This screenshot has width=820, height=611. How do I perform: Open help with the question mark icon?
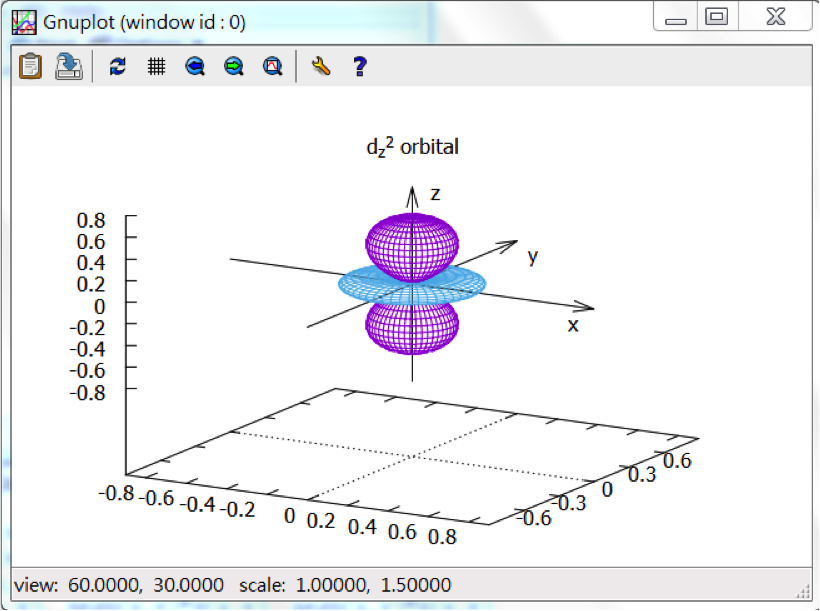click(360, 67)
